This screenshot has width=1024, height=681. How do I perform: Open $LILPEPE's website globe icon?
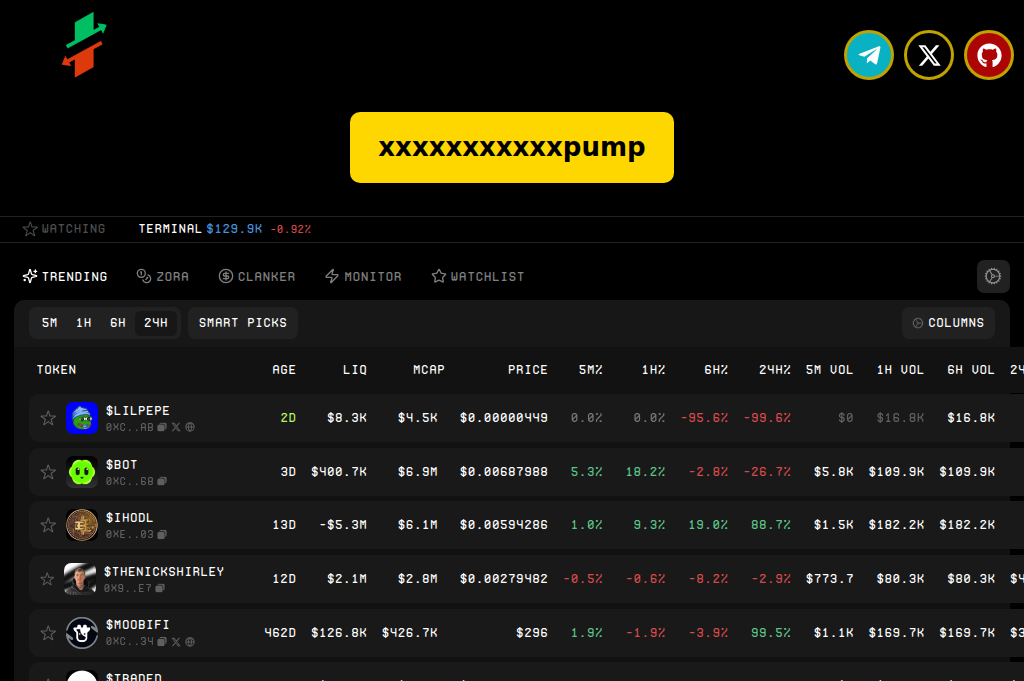(190, 426)
